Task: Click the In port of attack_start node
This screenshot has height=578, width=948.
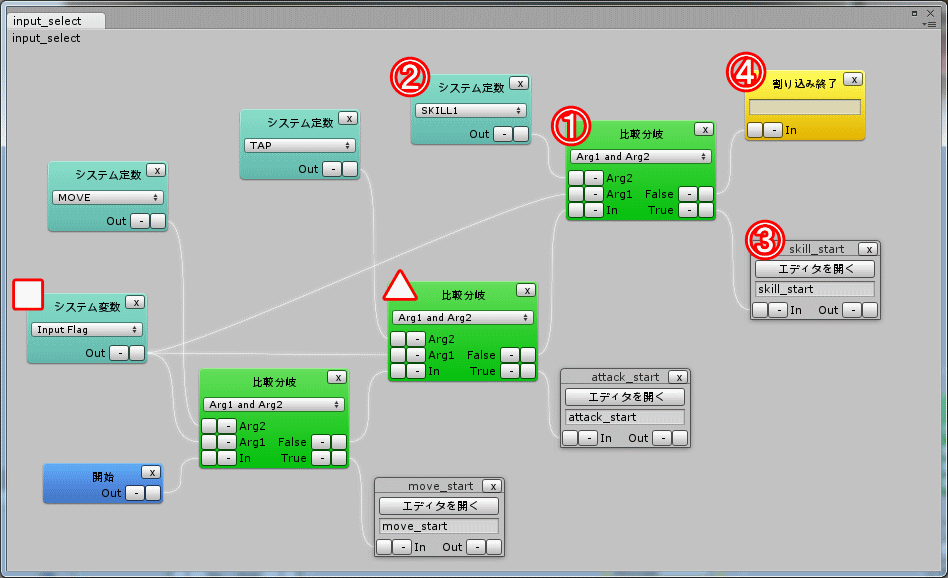Action: 570,438
